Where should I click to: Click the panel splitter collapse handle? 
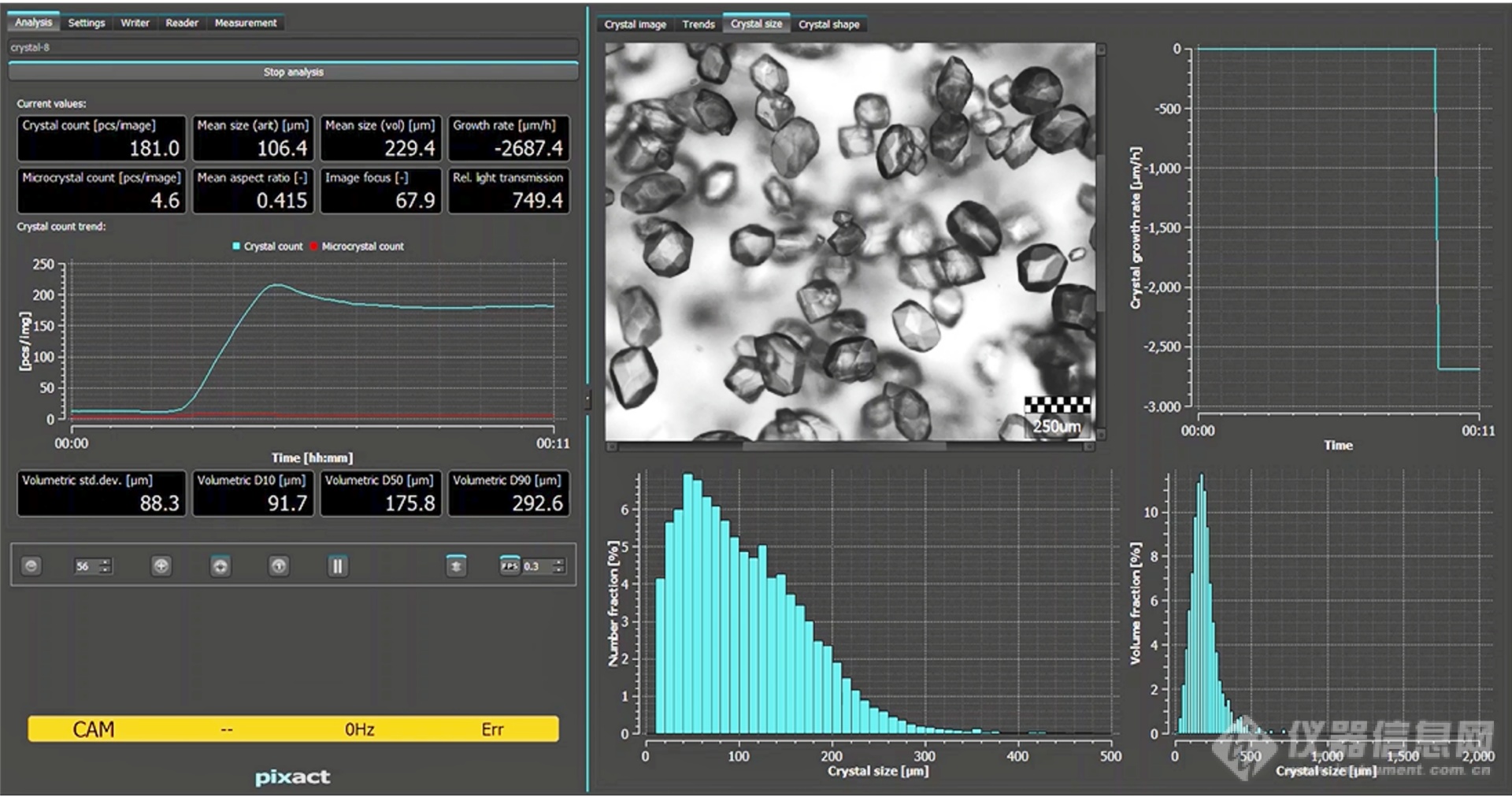pos(587,399)
